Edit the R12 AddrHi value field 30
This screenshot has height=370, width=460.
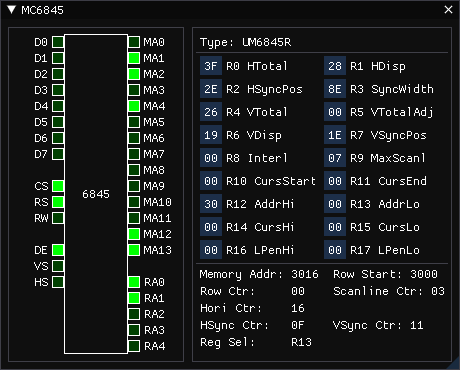211,204
